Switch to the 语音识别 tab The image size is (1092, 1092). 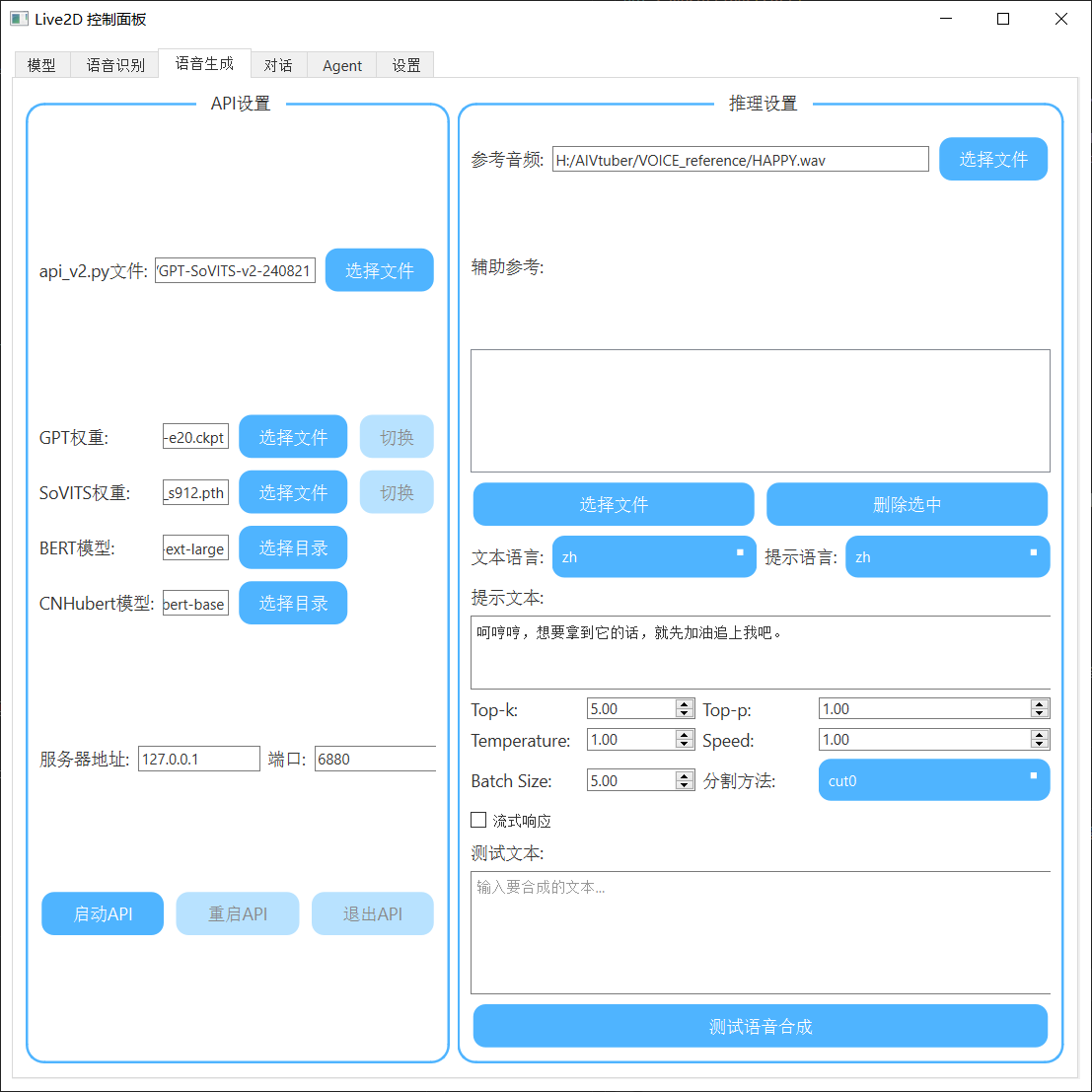tap(114, 65)
